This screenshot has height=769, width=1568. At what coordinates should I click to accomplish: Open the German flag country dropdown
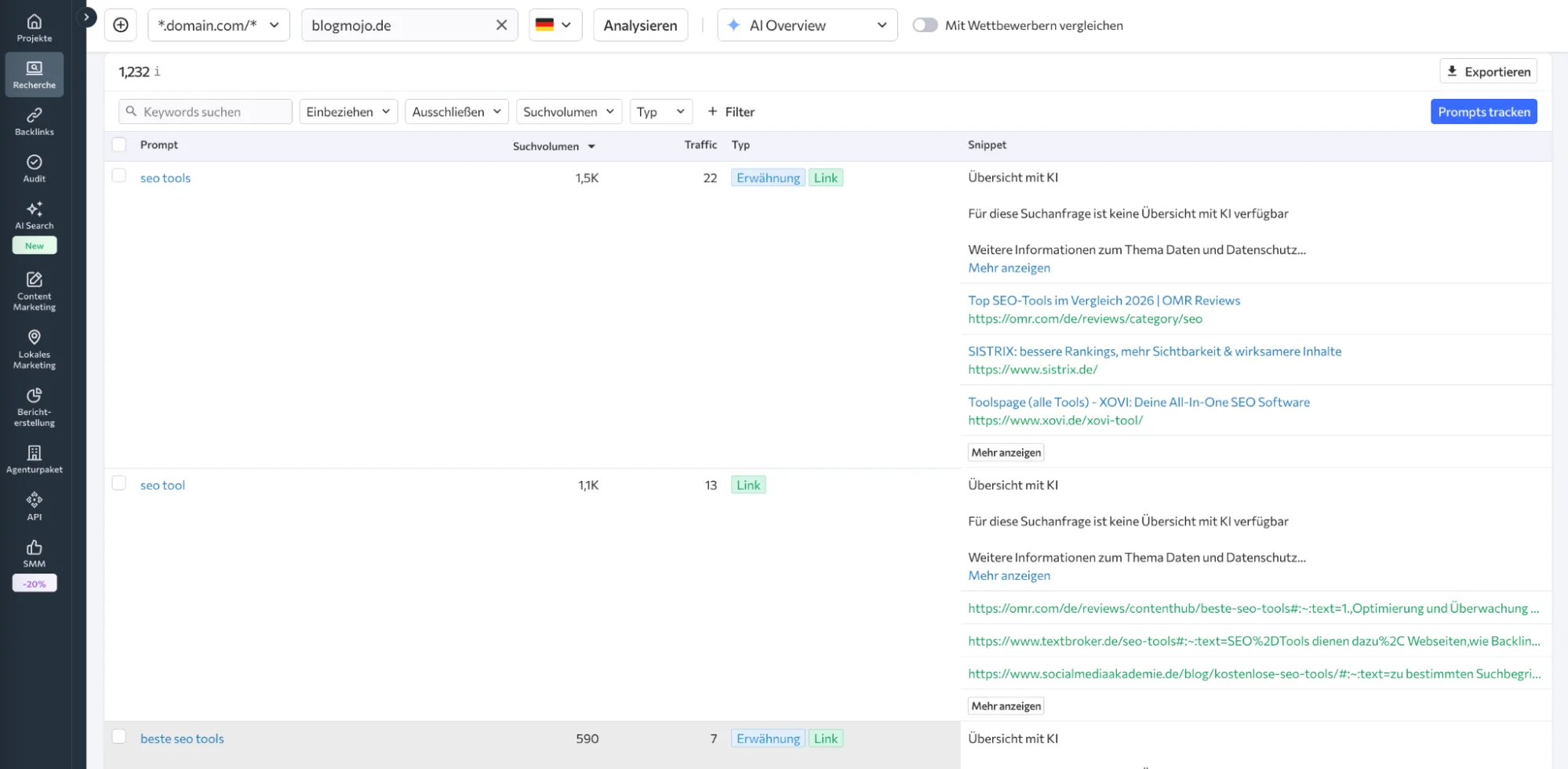tap(555, 25)
